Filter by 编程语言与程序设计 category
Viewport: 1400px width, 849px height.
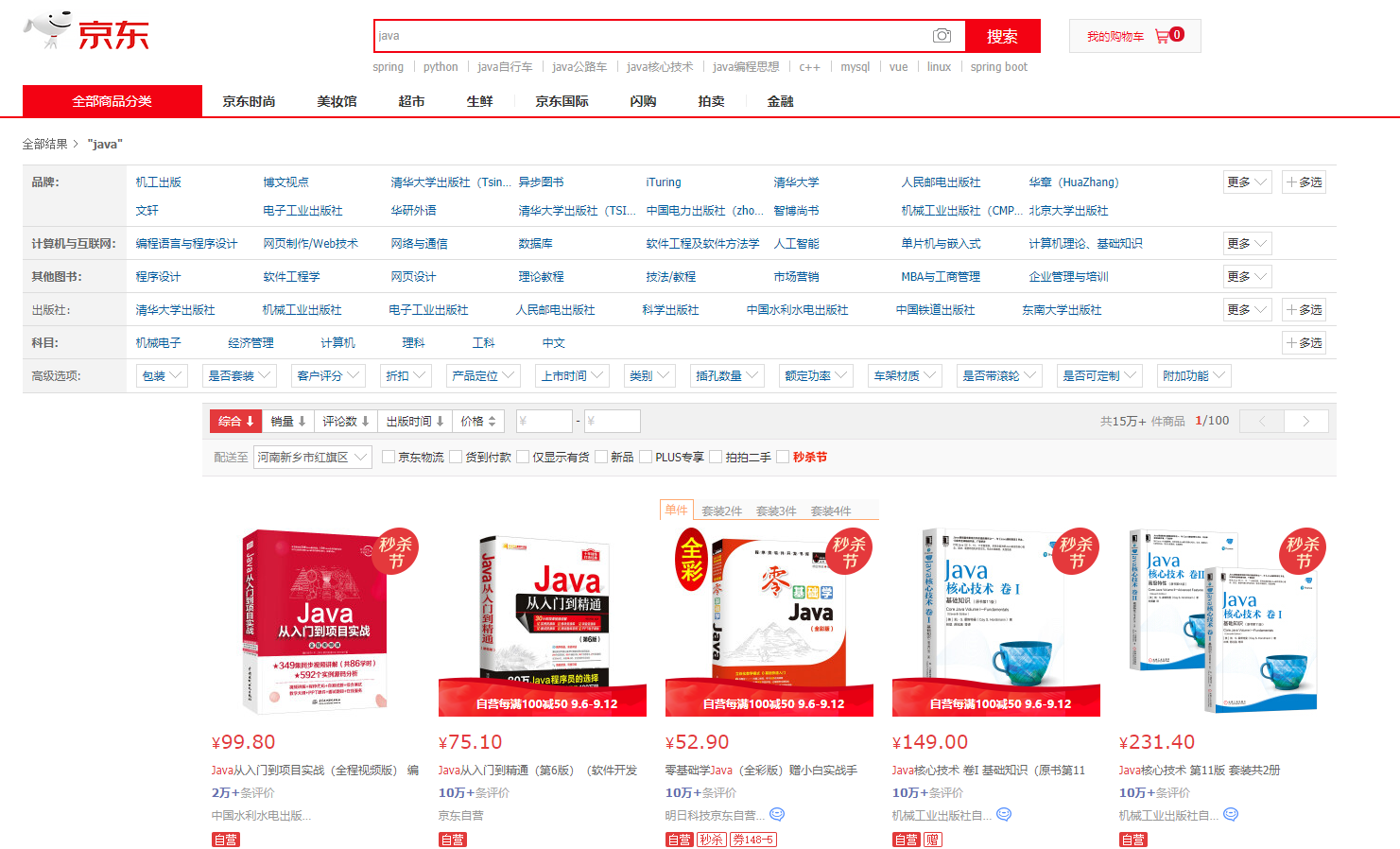pos(187,244)
